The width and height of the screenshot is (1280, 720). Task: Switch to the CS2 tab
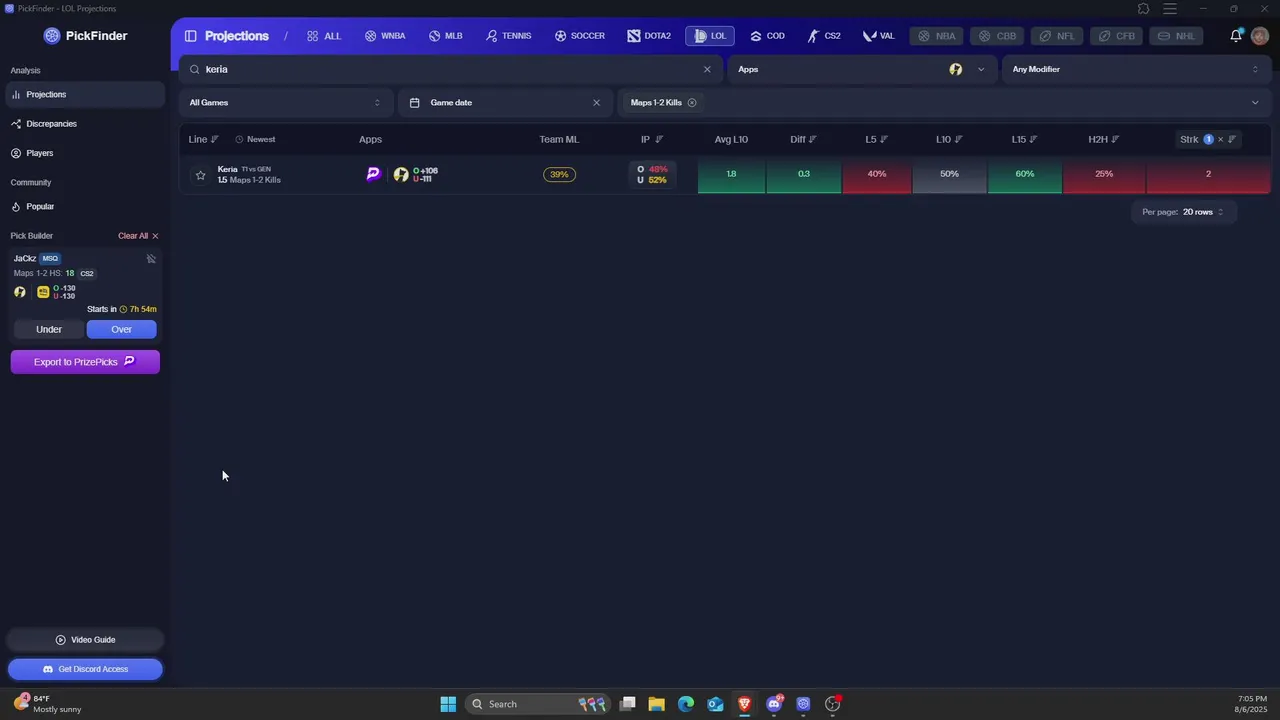(x=825, y=36)
